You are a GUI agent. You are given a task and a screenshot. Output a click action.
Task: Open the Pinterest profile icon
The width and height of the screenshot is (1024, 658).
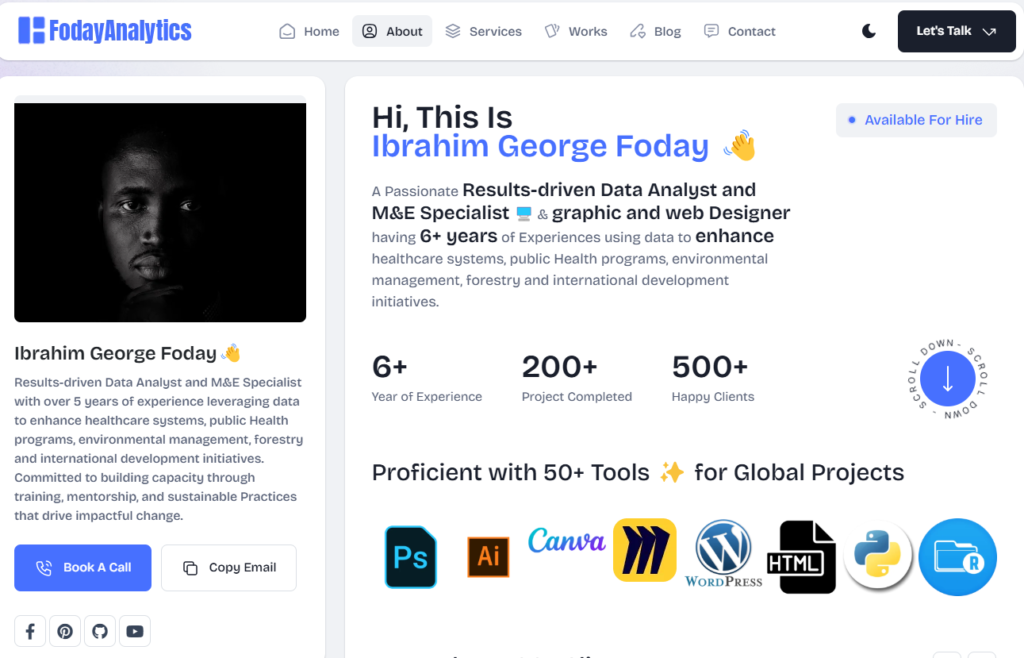(65, 631)
